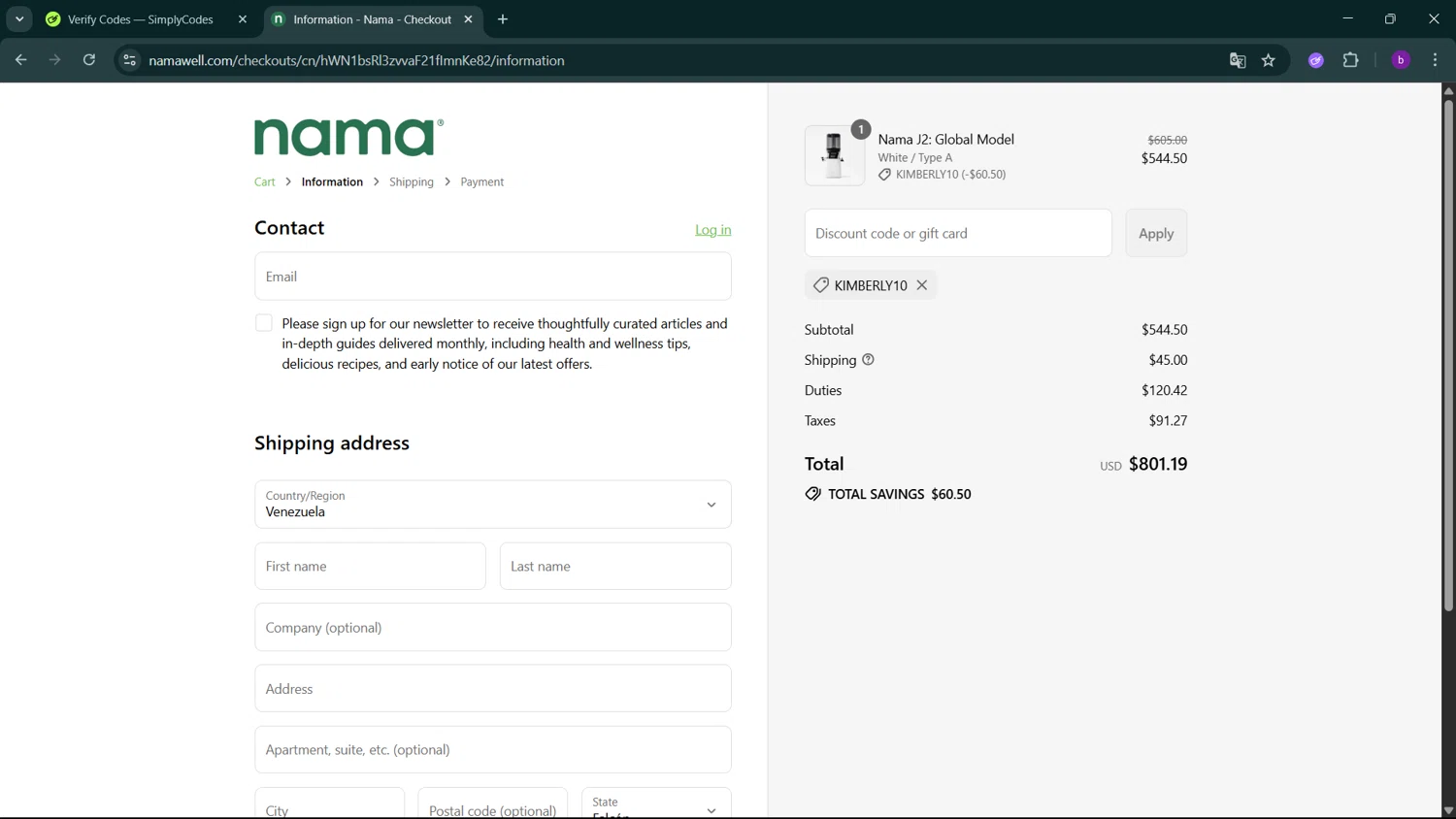Open the Country/Region dropdown
This screenshot has width=1456, height=819.
point(493,505)
